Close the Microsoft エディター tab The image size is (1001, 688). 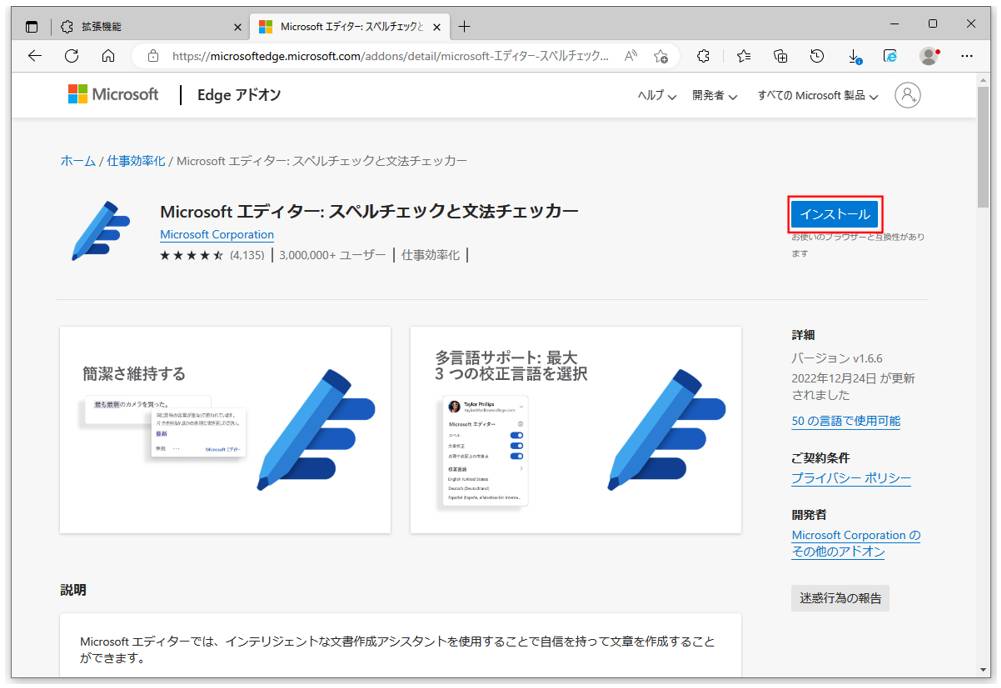437,27
